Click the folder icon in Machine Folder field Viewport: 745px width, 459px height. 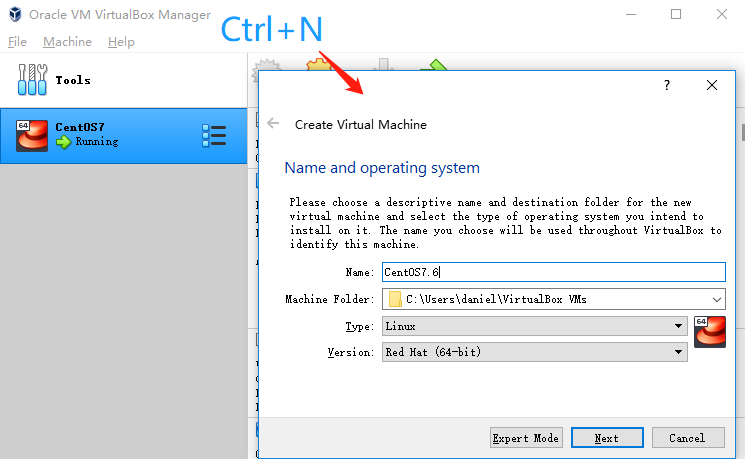point(395,299)
